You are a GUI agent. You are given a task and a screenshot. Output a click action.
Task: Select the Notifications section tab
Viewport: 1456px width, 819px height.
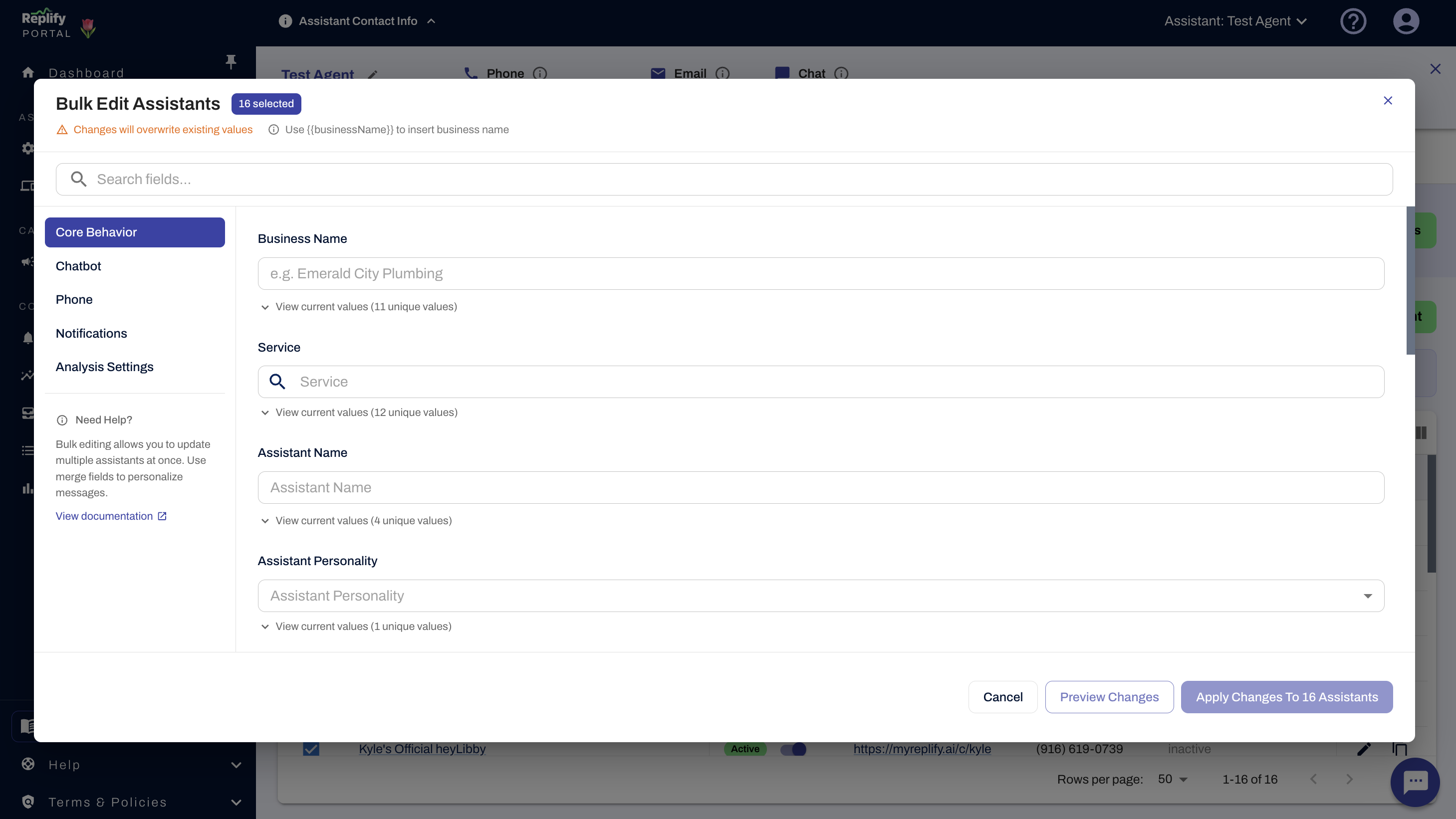pos(92,333)
